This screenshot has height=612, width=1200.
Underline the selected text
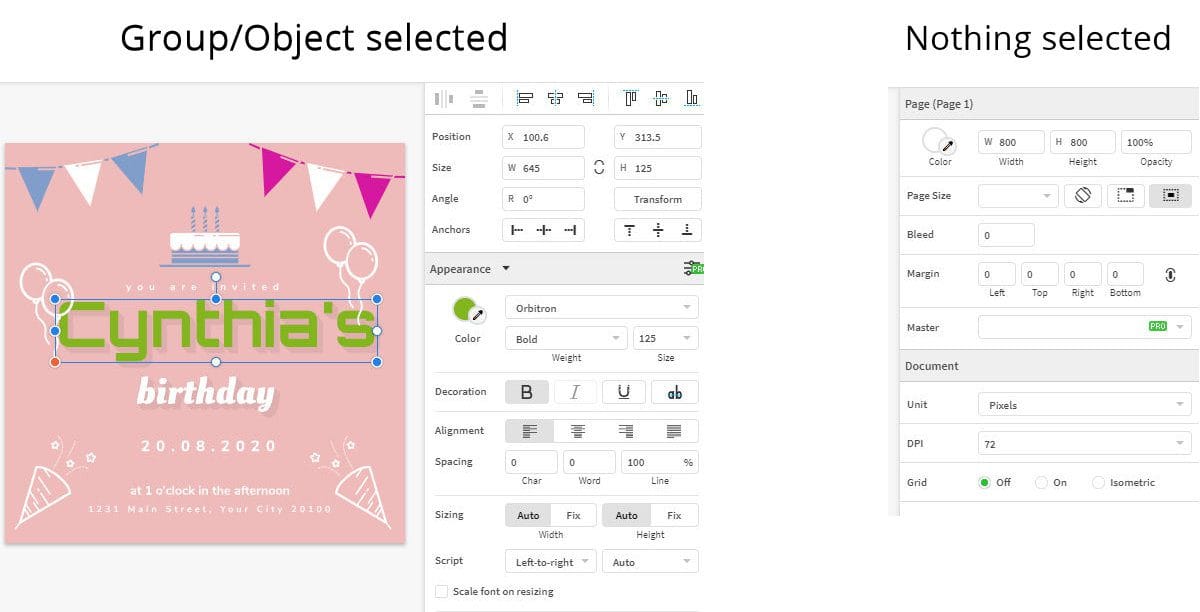click(625, 391)
